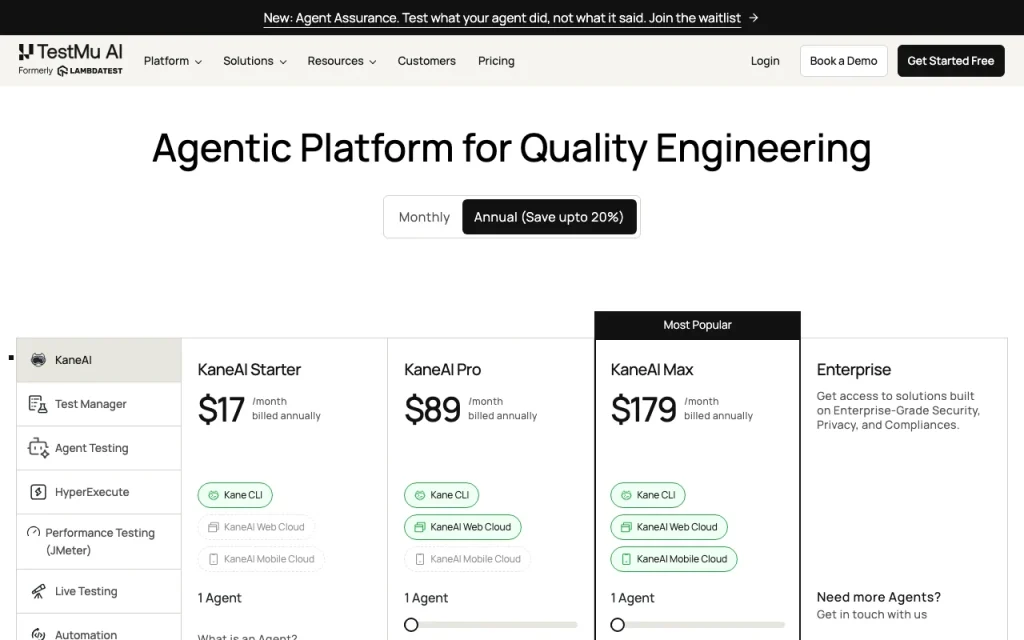Select the Automation tab
The image size is (1024, 640).
(99, 628)
